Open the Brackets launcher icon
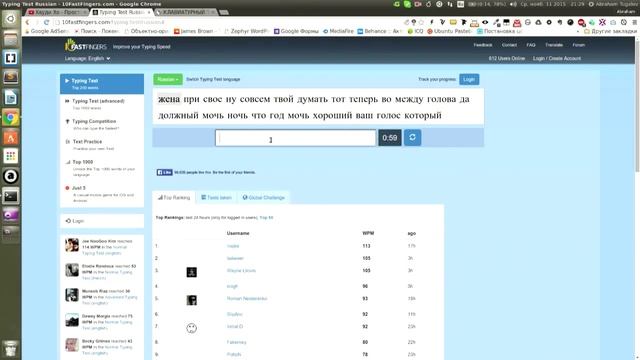Image resolution: width=640 pixels, height=360 pixels. click(11, 58)
